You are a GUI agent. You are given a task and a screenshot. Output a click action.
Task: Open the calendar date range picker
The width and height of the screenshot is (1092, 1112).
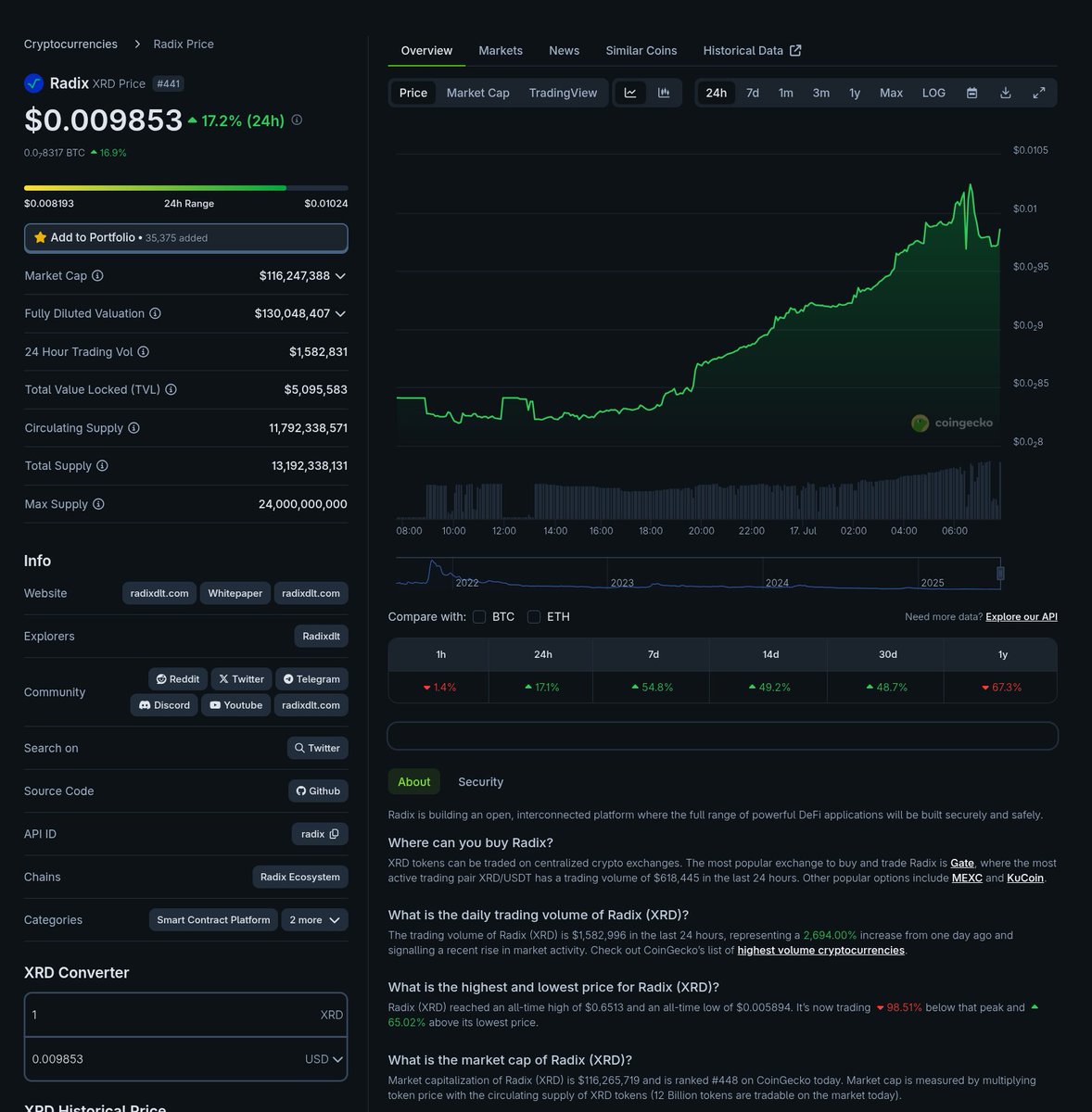point(971,93)
